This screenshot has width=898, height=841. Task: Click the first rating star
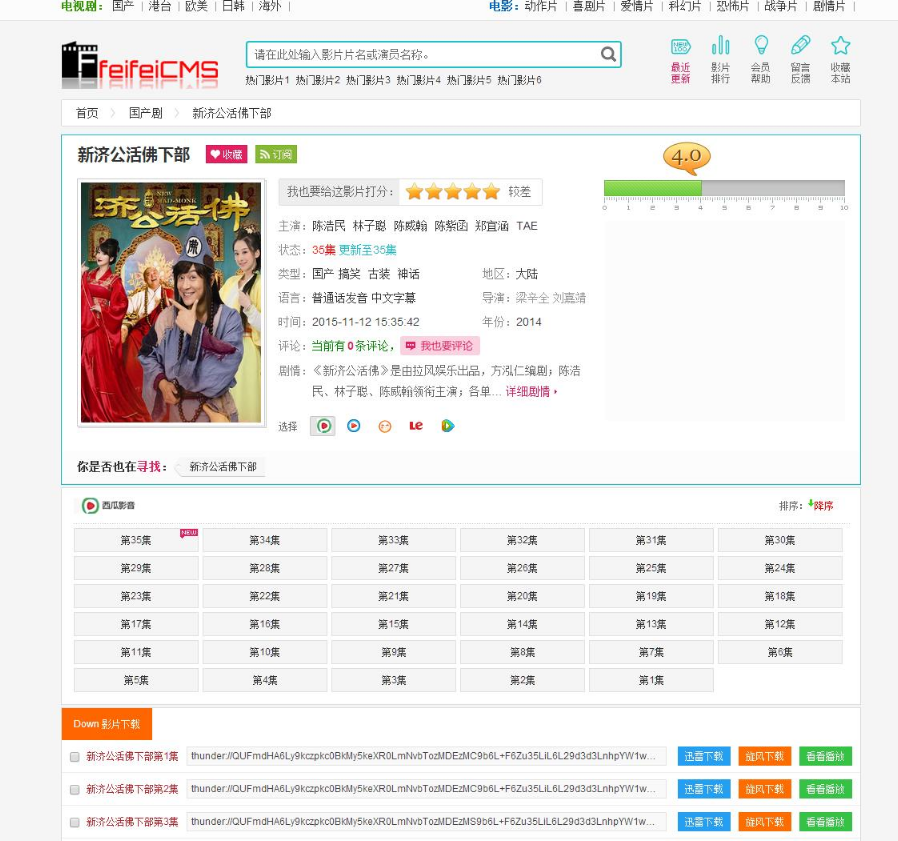coord(414,192)
